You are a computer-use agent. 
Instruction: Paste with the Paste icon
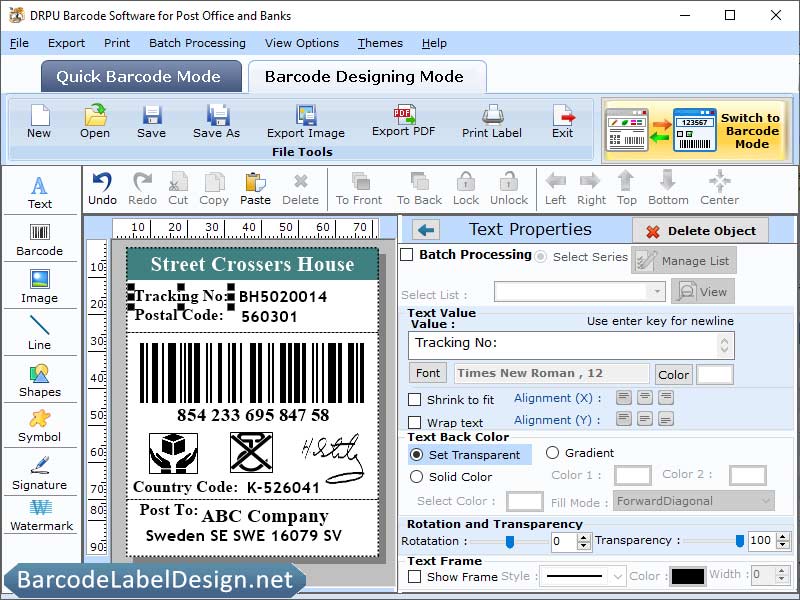[255, 189]
